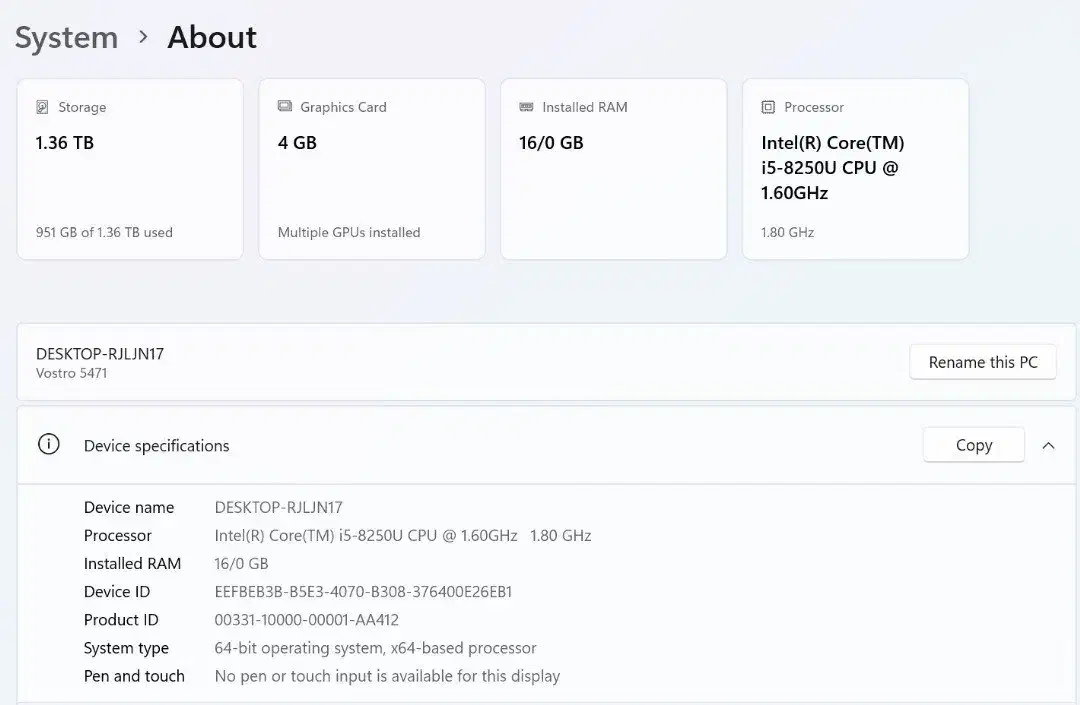This screenshot has width=1080, height=705.
Task: Click the Vostro 5471 model label
Action: 71,373
